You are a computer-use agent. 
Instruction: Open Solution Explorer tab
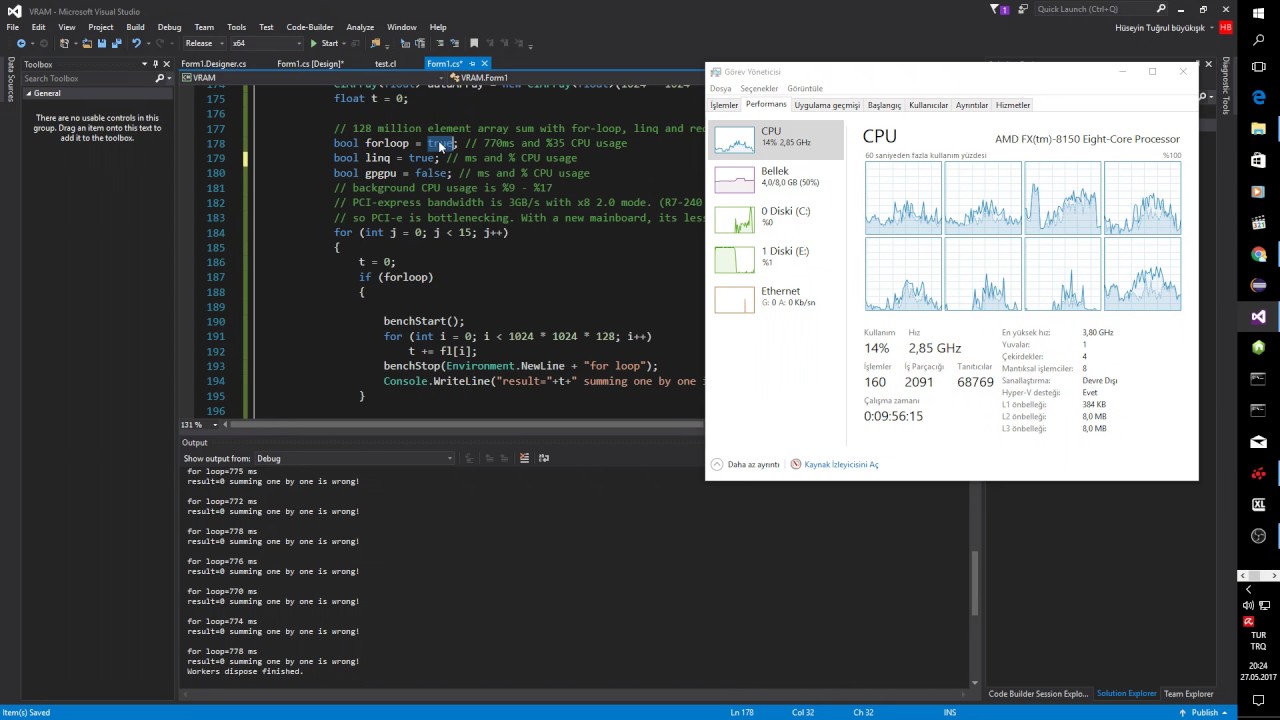[1126, 693]
